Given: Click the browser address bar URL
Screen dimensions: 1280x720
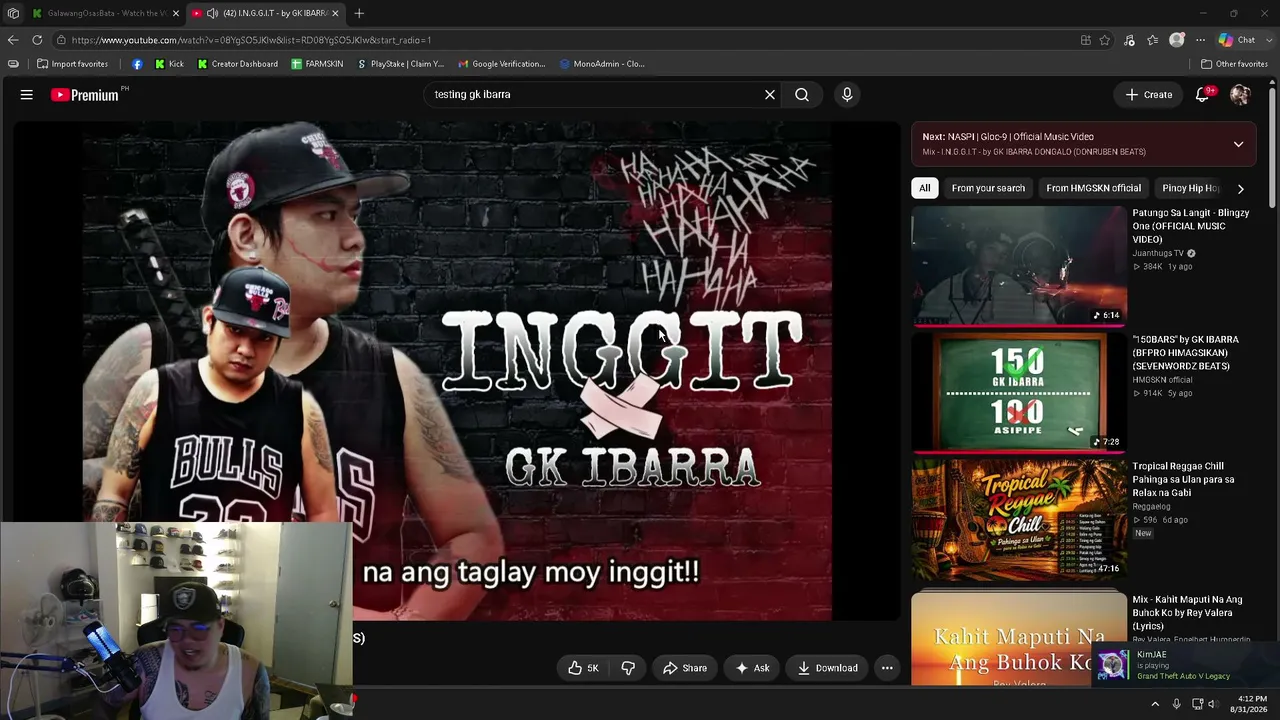Looking at the screenshot, I should (x=251, y=40).
